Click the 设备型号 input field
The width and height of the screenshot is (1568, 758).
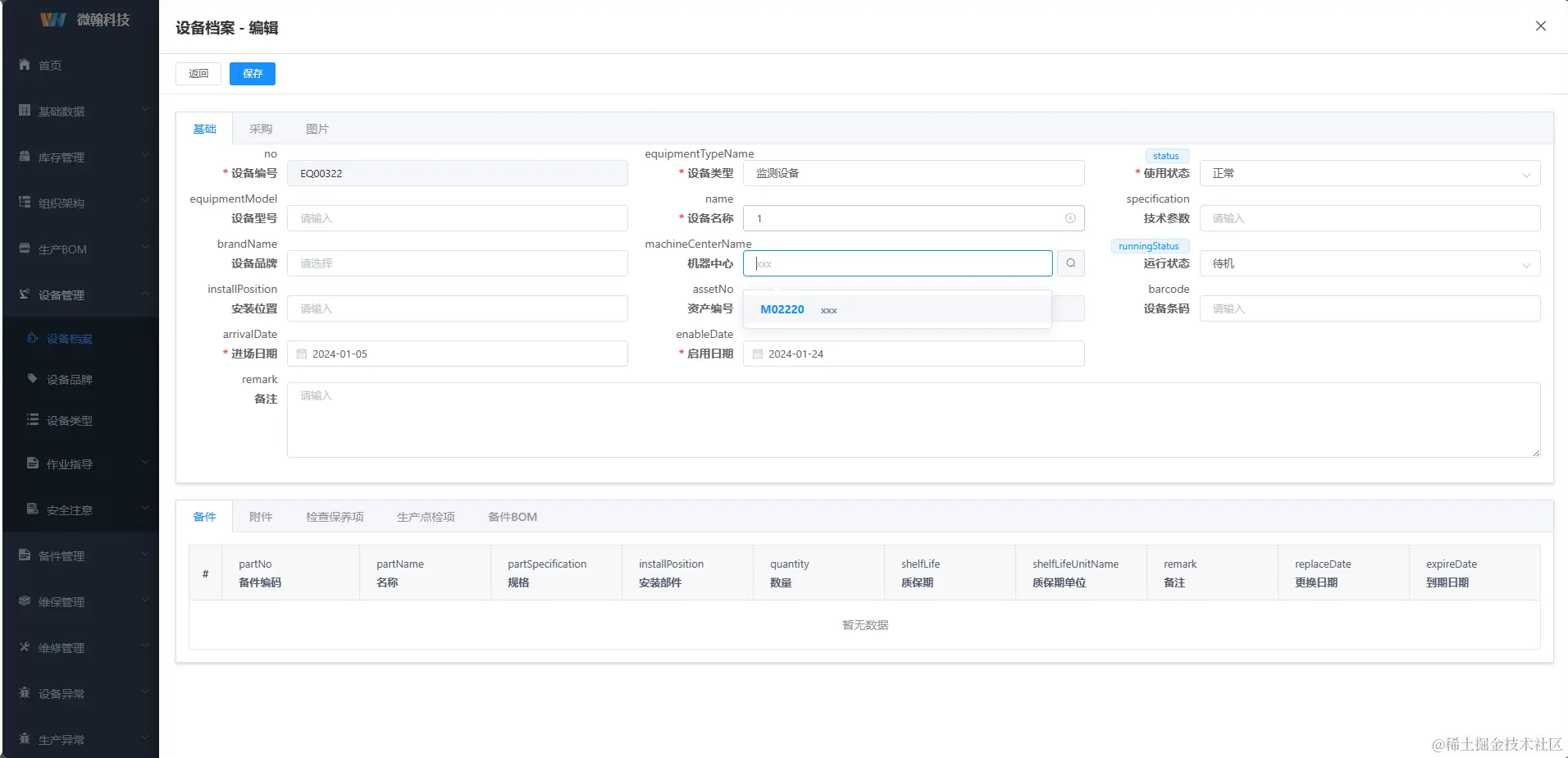458,218
